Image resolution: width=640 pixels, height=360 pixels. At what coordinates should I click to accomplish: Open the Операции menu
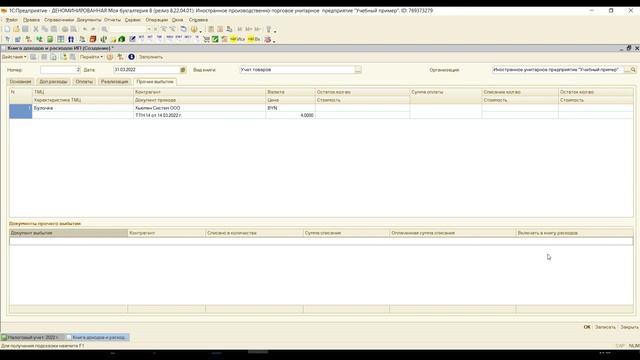tap(157, 20)
